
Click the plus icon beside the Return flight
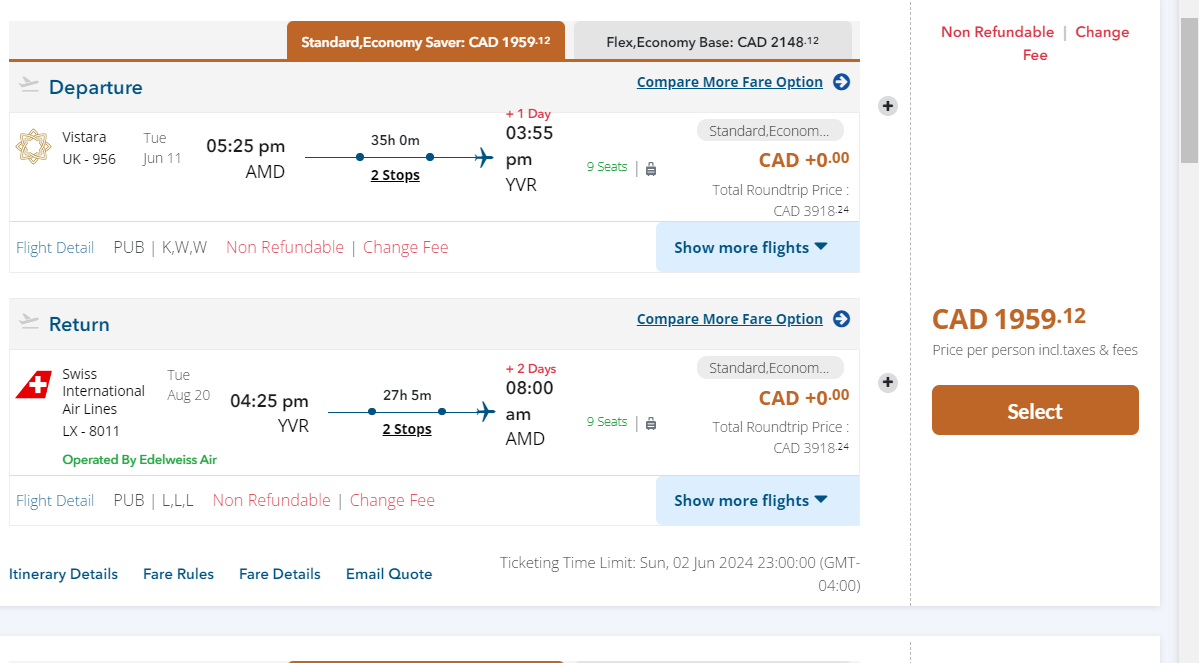point(887,382)
